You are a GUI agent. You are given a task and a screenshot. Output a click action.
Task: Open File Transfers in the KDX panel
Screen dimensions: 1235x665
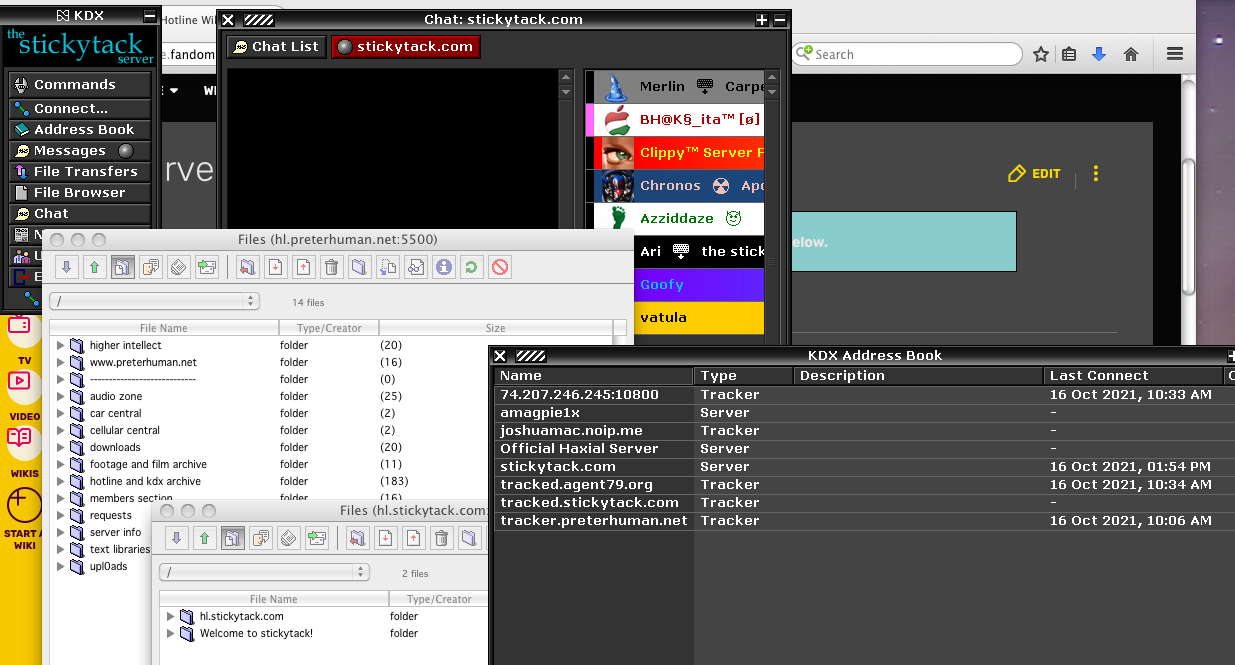click(x=80, y=172)
